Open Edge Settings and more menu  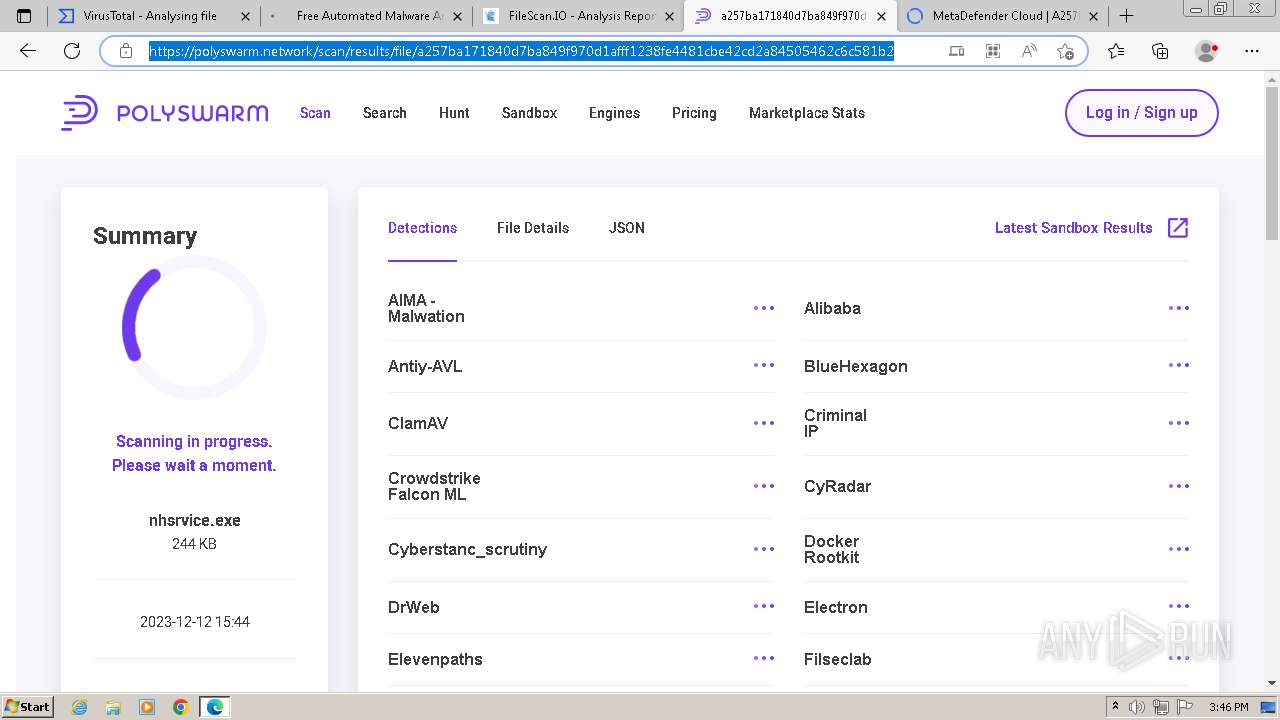pyautogui.click(x=1252, y=51)
